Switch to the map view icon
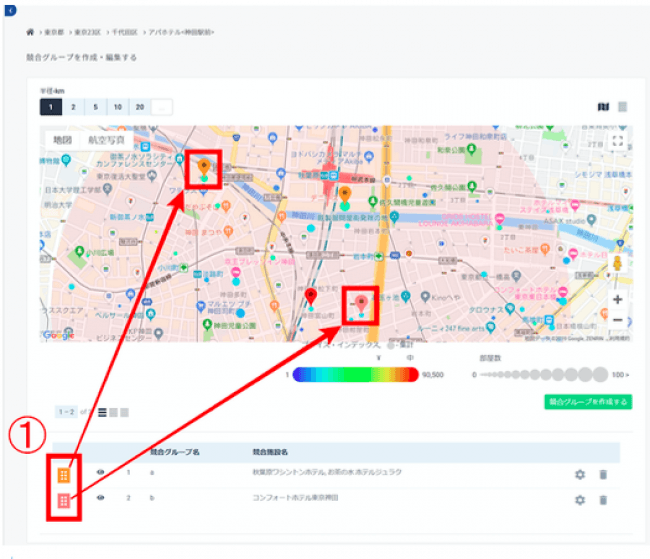This screenshot has width=650, height=559. (x=603, y=107)
